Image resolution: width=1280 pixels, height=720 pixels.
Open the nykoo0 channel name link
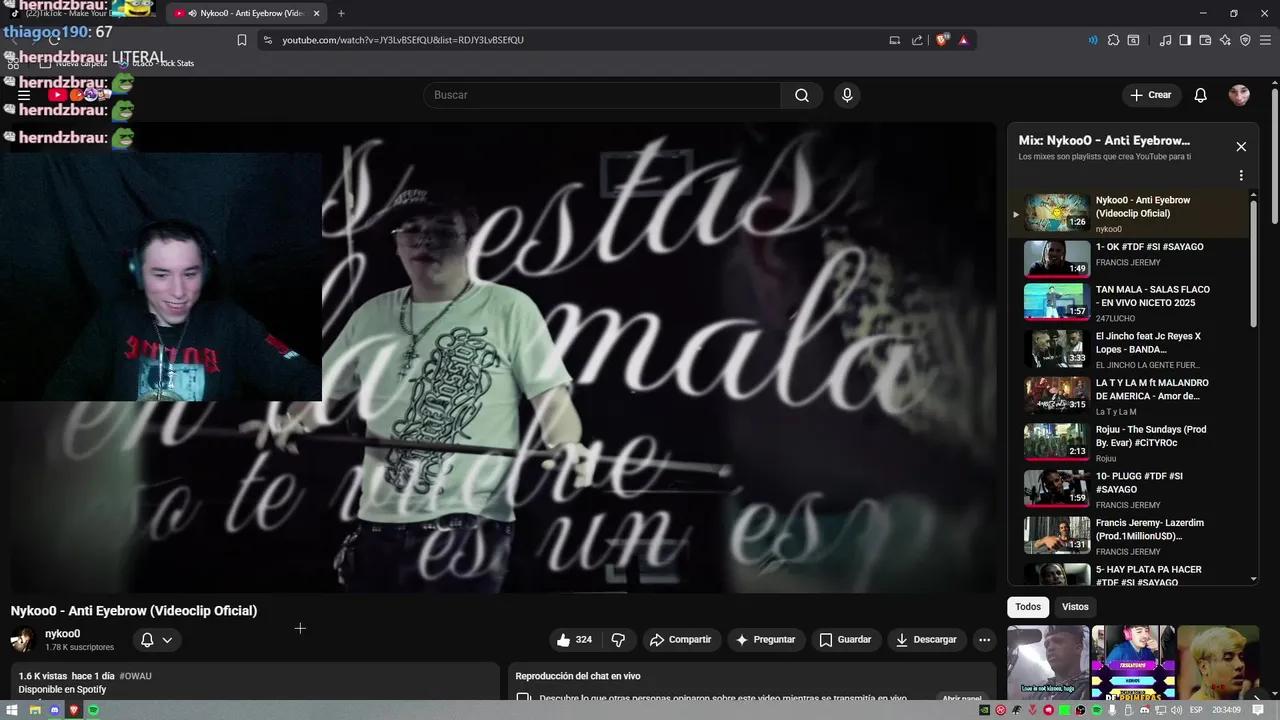coord(62,634)
